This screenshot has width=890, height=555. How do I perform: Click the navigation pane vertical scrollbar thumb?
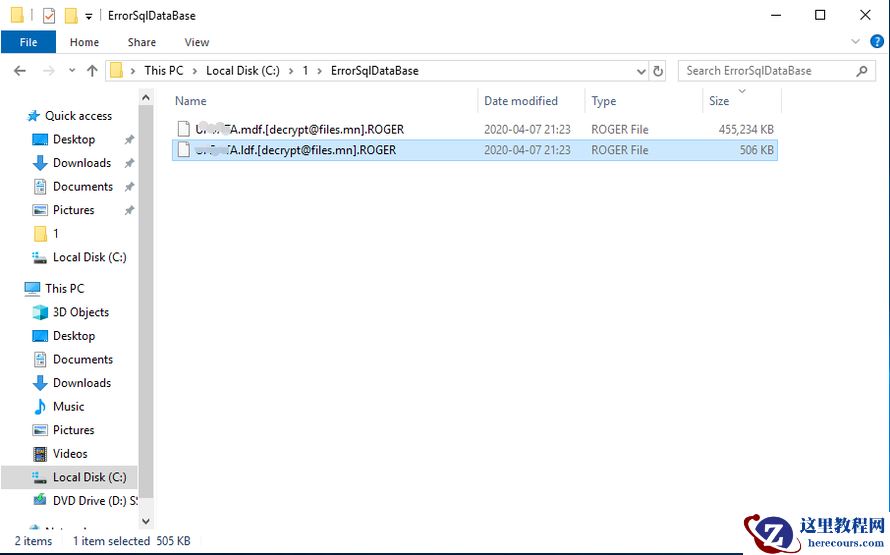pyautogui.click(x=146, y=302)
